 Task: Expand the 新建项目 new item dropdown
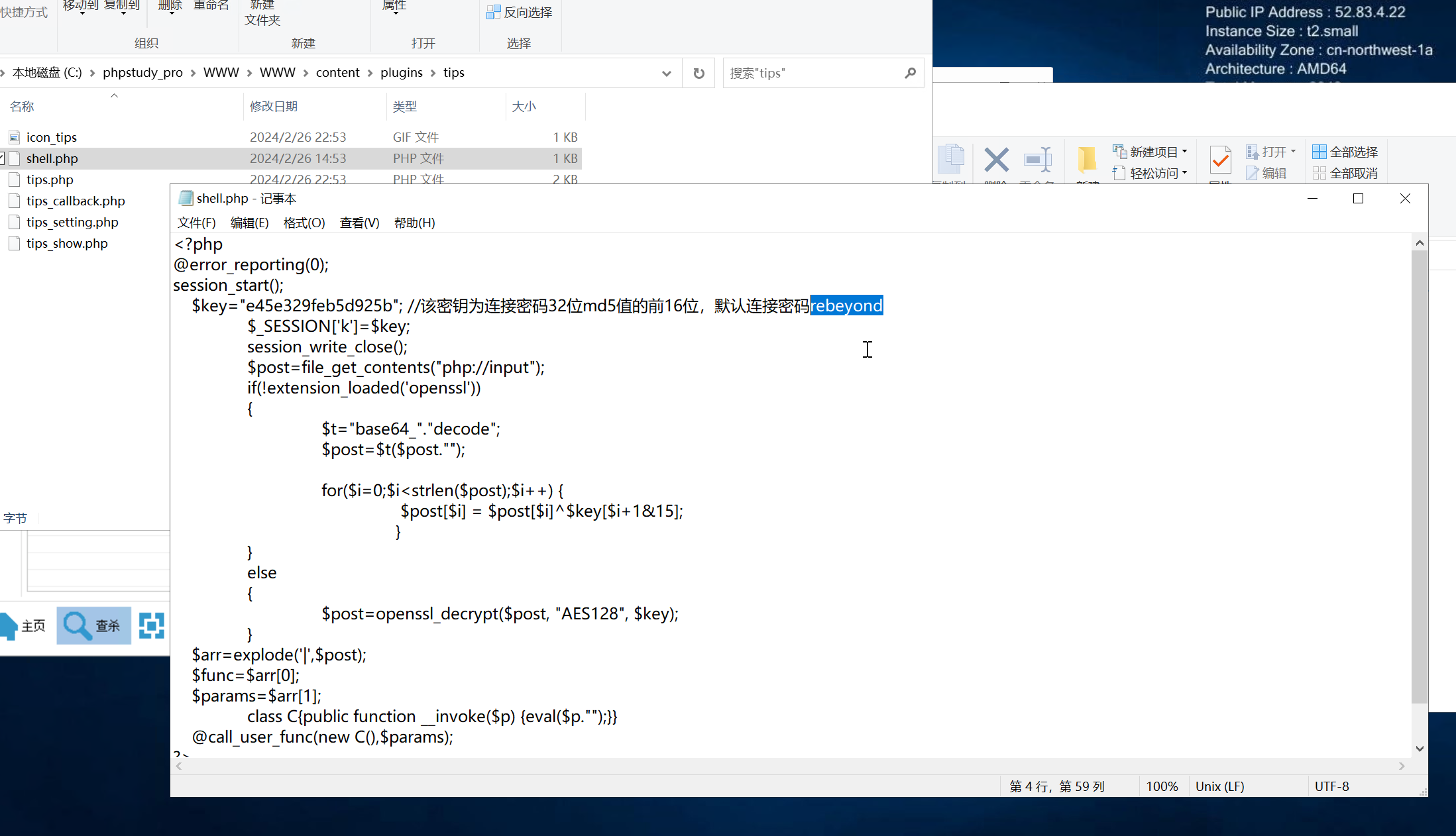(1184, 152)
